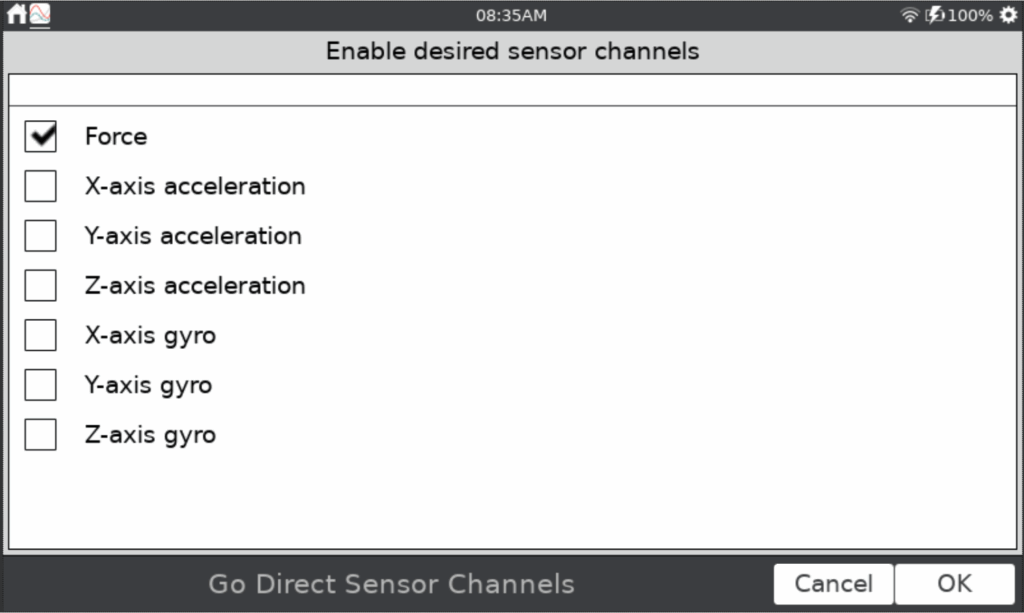Image resolution: width=1024 pixels, height=613 pixels.
Task: Click the 'Enable desired sensor channels' header
Action: click(513, 51)
